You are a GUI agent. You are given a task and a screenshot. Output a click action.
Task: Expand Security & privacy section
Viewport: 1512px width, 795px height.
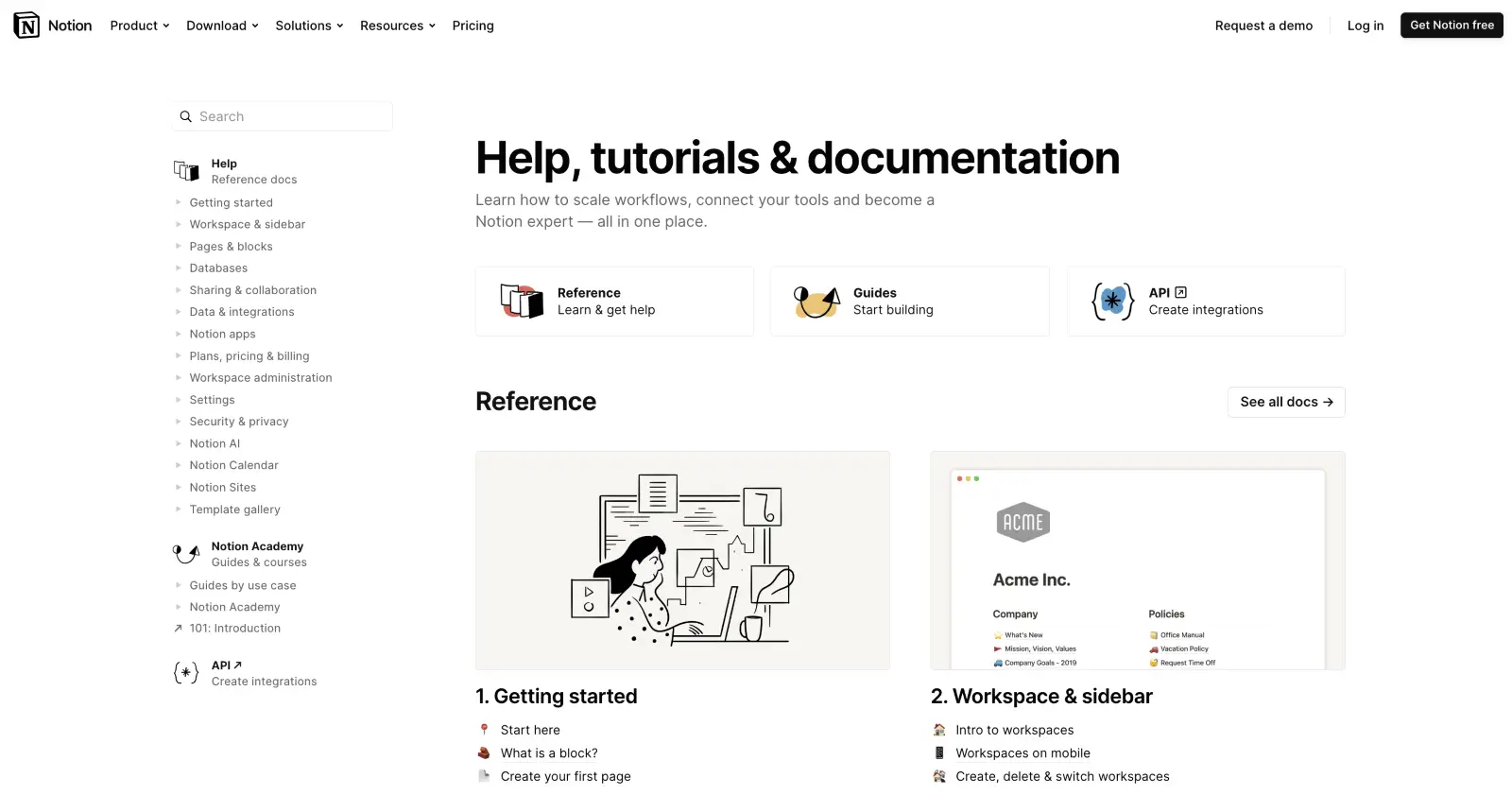click(x=178, y=422)
